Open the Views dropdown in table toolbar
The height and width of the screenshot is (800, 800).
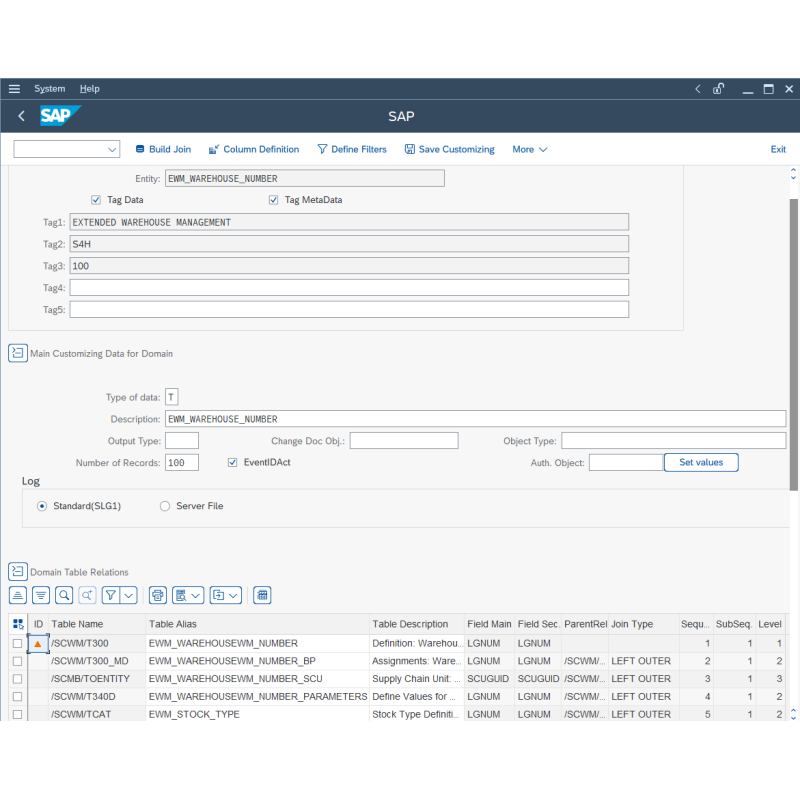(188, 595)
